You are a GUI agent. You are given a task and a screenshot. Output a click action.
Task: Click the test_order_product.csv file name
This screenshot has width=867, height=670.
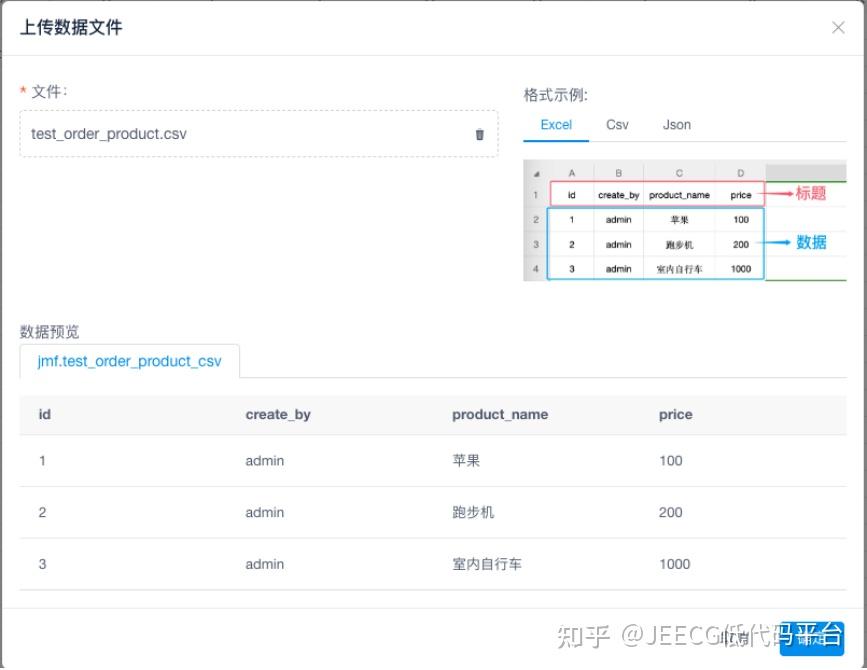click(108, 134)
